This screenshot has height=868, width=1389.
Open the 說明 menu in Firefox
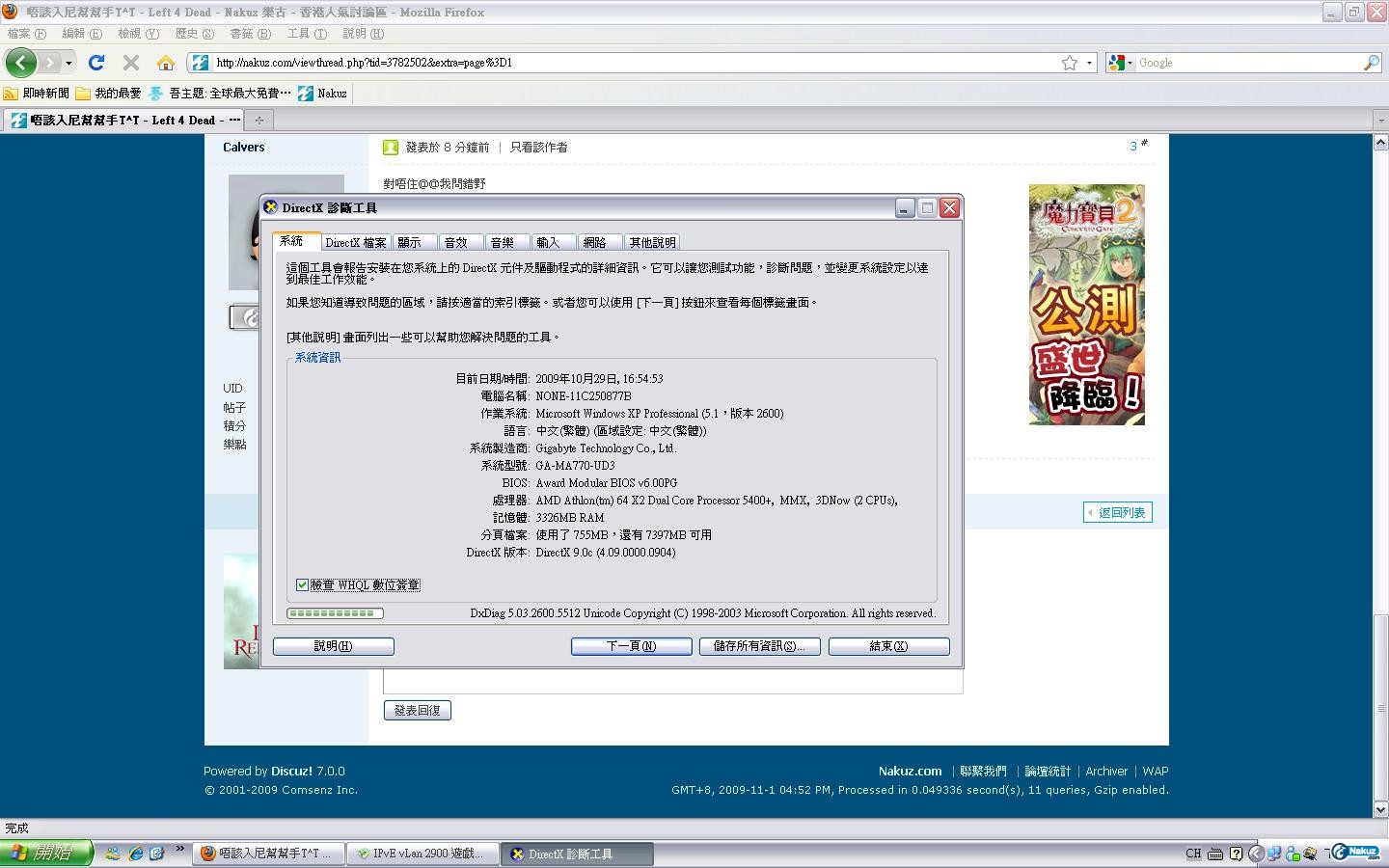363,34
